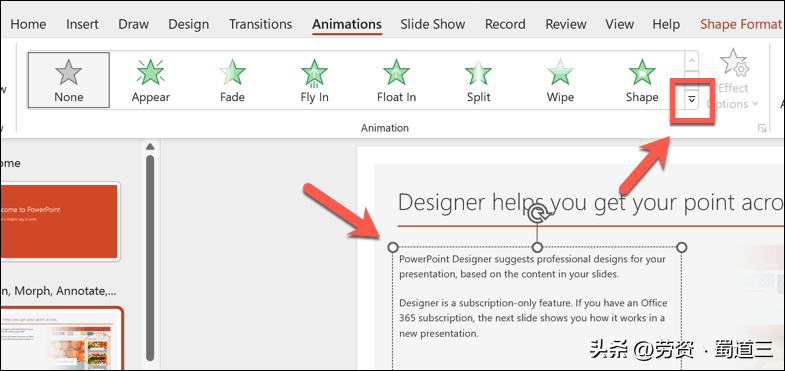This screenshot has width=785, height=371.
Task: Apply the Fade animation
Action: pyautogui.click(x=232, y=80)
